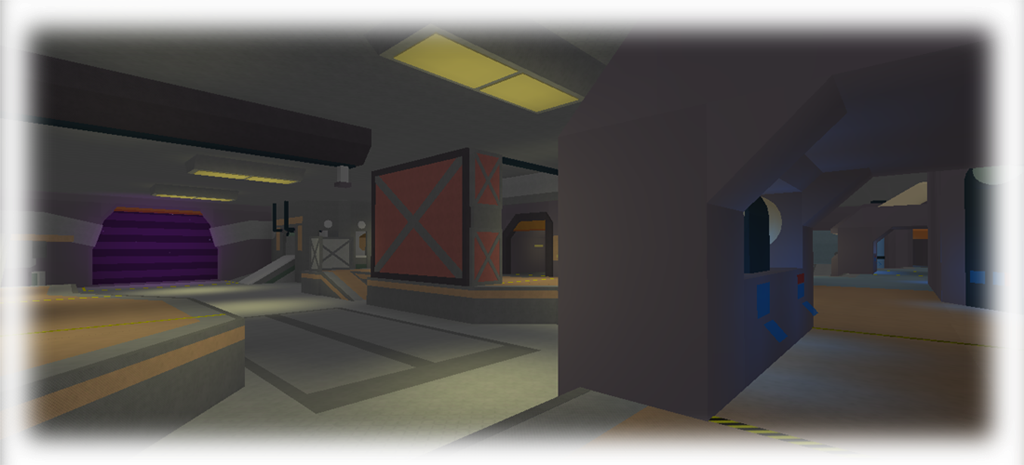
Task: Select the purple striped doorway
Action: click(155, 247)
